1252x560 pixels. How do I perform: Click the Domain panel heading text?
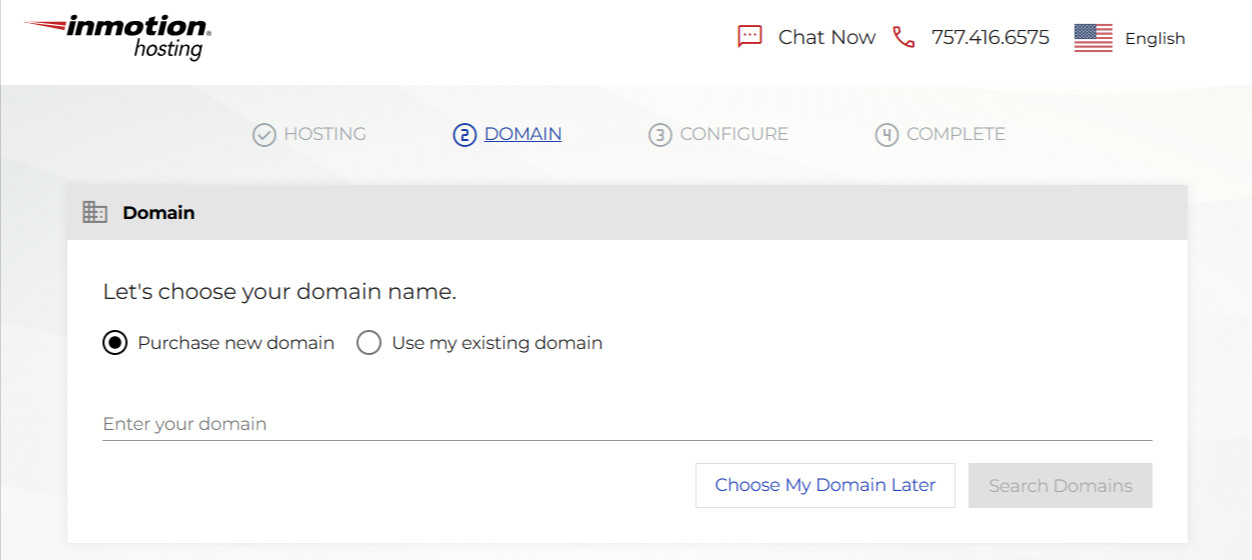[x=159, y=213]
